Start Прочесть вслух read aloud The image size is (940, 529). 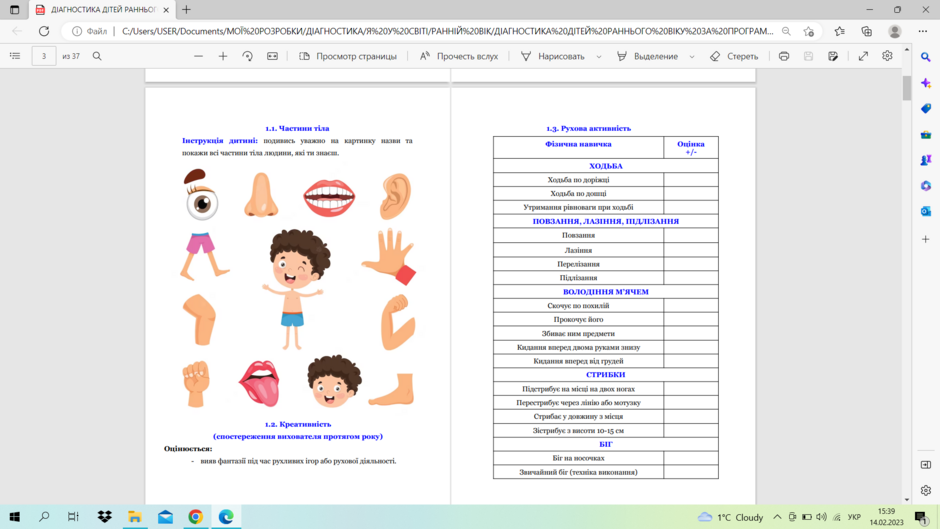(x=459, y=56)
